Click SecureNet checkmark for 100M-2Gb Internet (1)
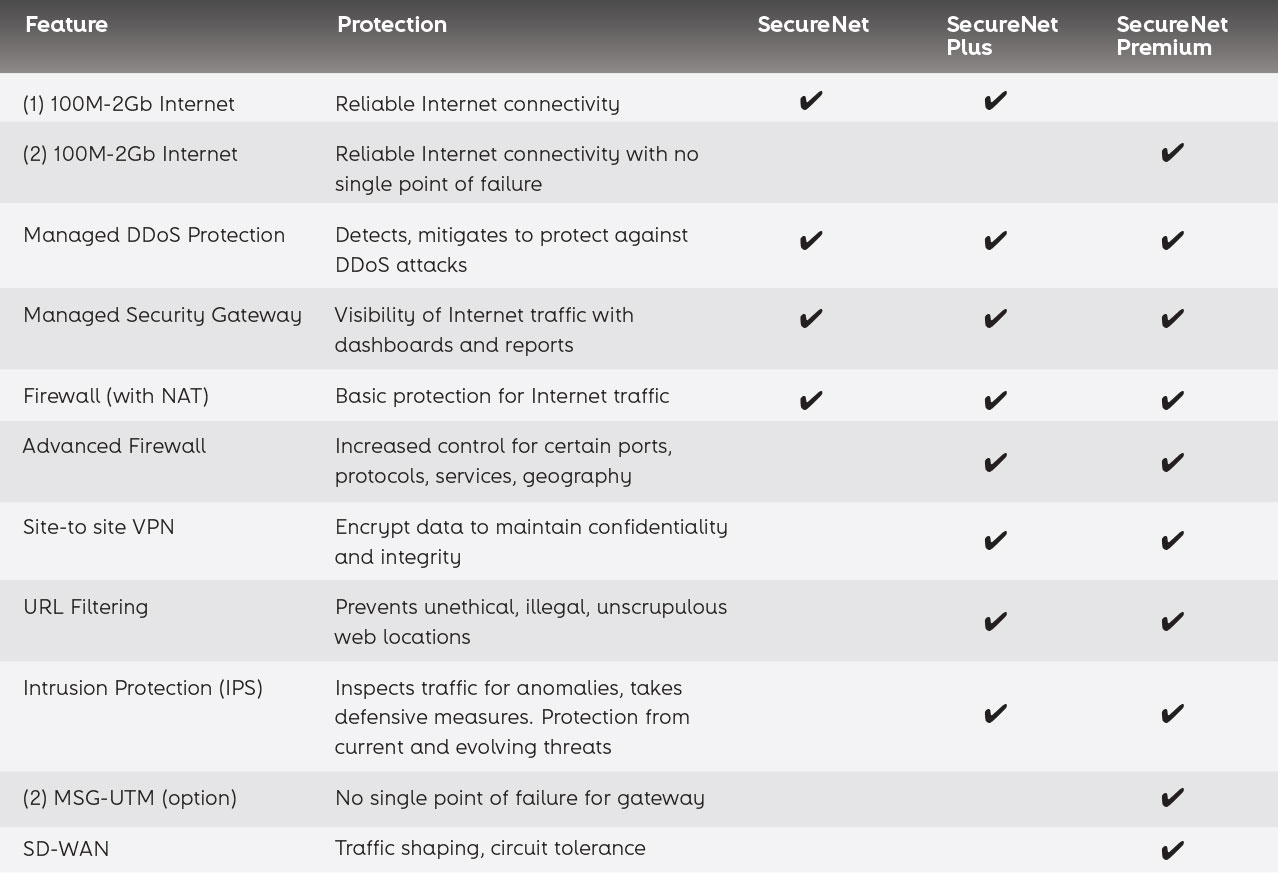Viewport: 1278px width, 874px height. pyautogui.click(x=811, y=101)
